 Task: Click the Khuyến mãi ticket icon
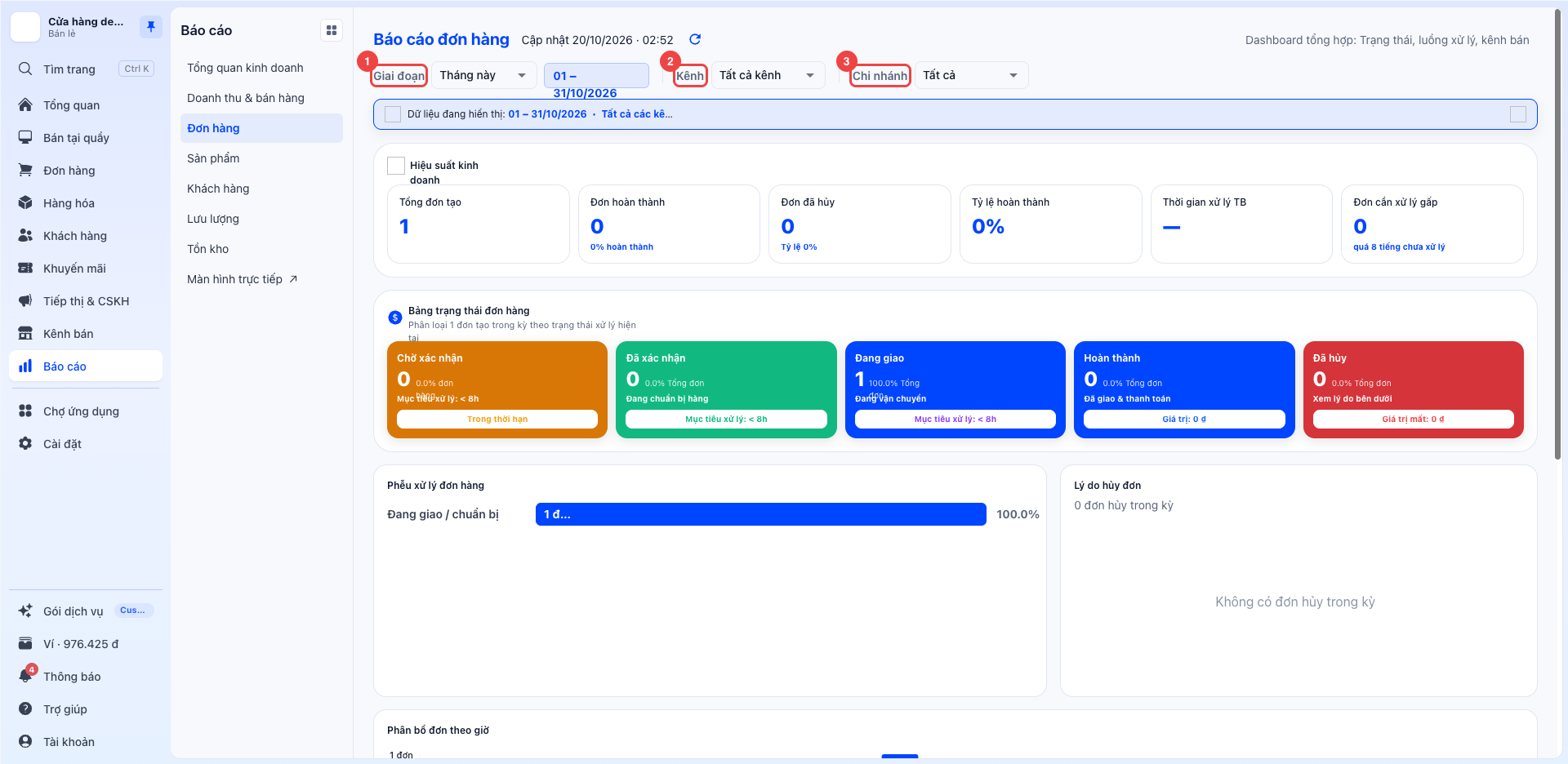[25, 269]
